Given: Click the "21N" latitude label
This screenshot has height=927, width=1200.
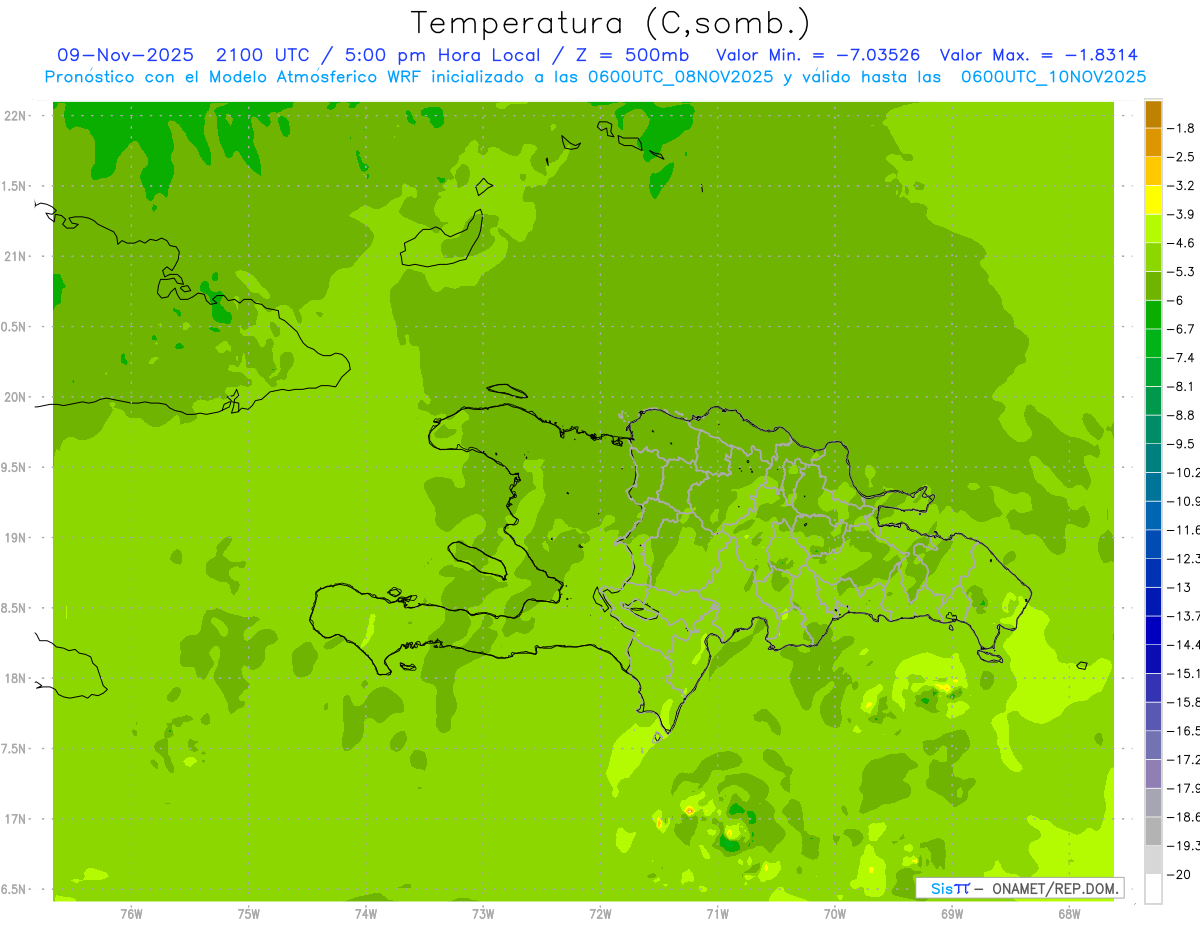Looking at the screenshot, I should pyautogui.click(x=16, y=256).
